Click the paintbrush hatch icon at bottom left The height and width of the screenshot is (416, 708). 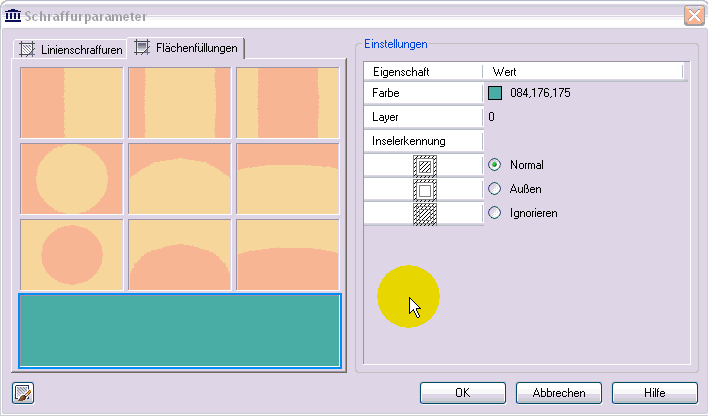pos(23,393)
